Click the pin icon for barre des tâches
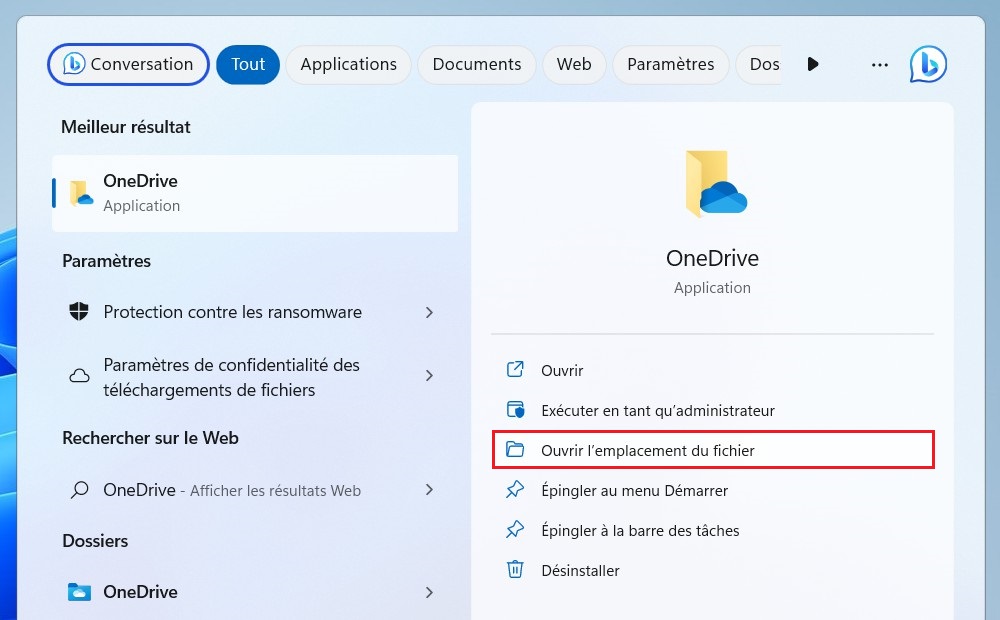 pos(515,529)
